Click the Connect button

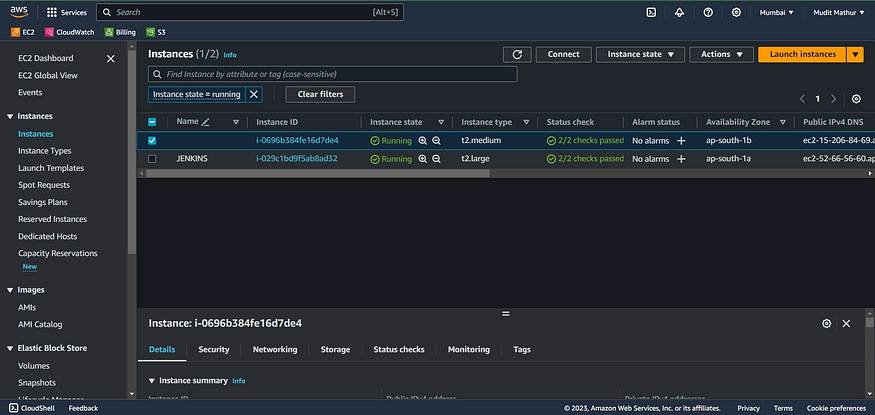tap(564, 54)
